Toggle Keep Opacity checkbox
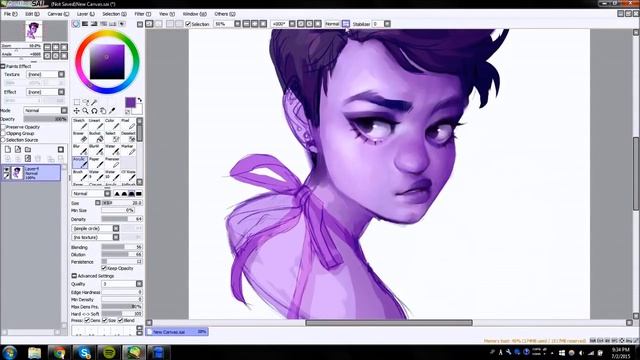The height and width of the screenshot is (360, 640). 104,268
